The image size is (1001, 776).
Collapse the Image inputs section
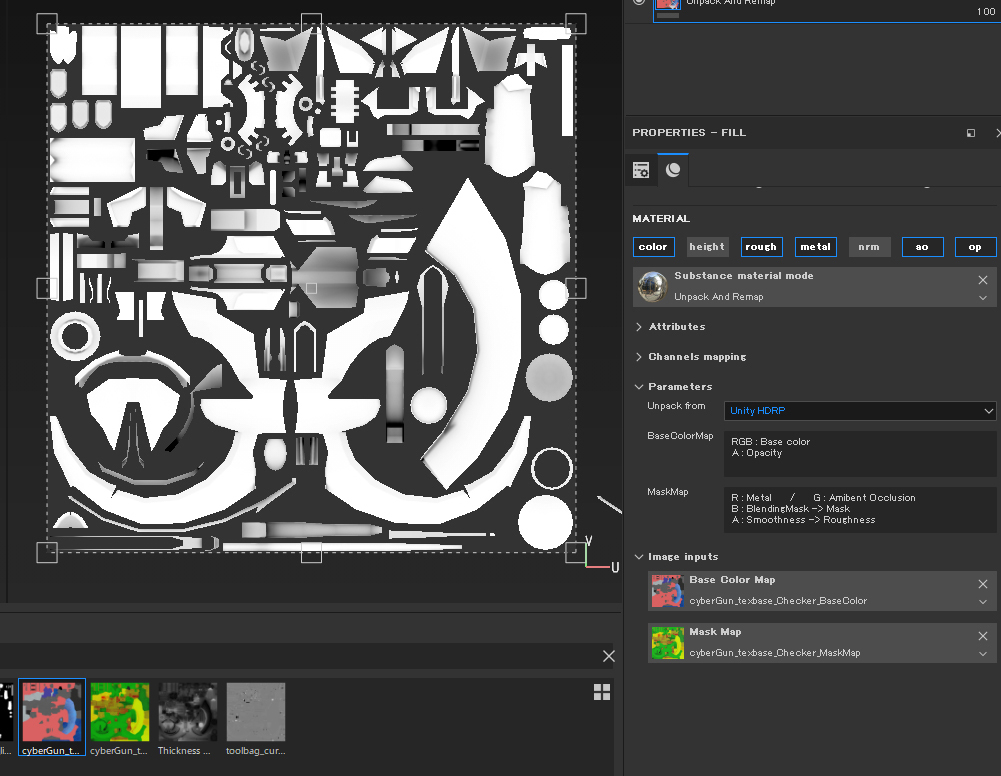(x=639, y=557)
